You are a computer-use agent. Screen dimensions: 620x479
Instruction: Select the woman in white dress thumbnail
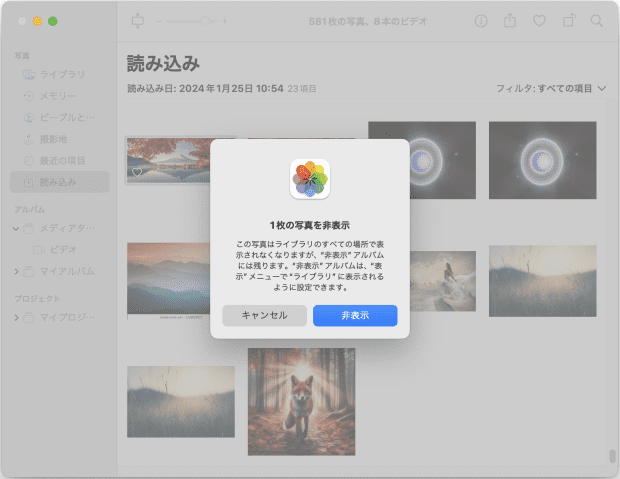442,281
